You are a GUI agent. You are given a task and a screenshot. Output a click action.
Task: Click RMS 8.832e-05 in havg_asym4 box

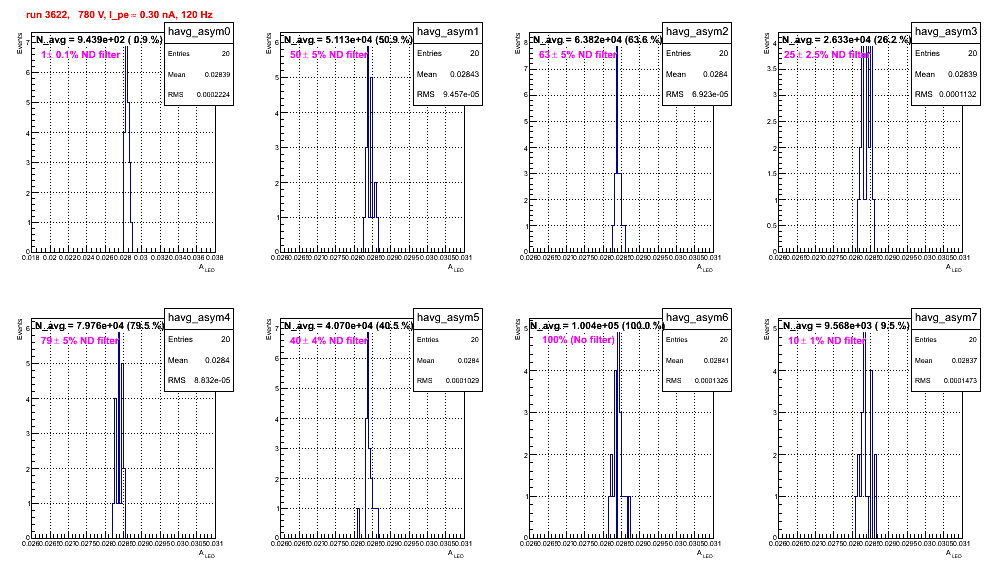point(199,381)
